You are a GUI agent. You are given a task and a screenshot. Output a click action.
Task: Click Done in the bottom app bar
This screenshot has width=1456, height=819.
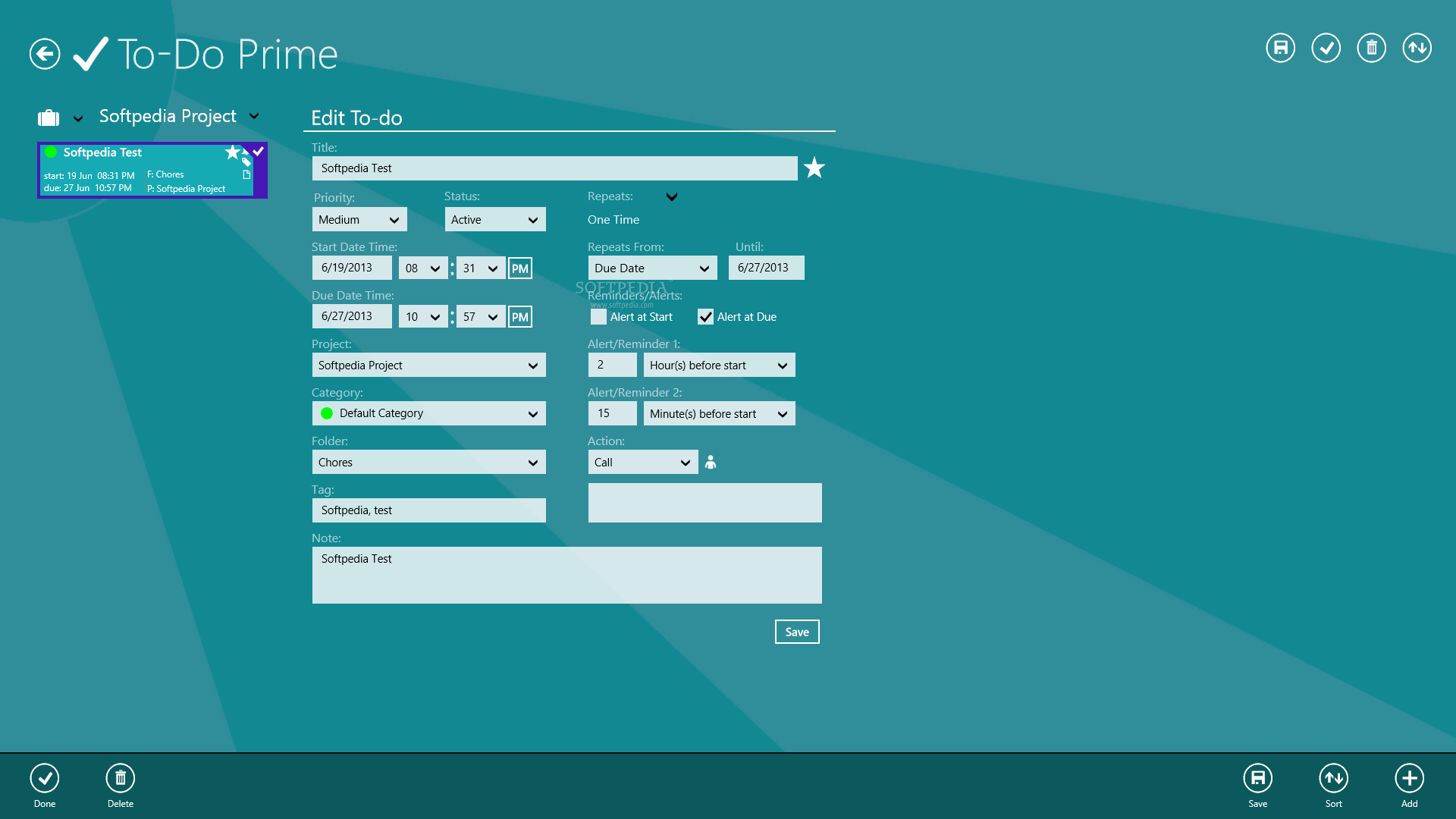(45, 786)
